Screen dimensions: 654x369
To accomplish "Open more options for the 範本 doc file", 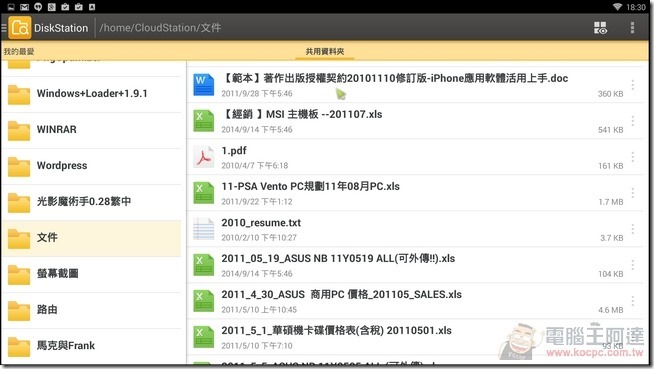I will 633,85.
